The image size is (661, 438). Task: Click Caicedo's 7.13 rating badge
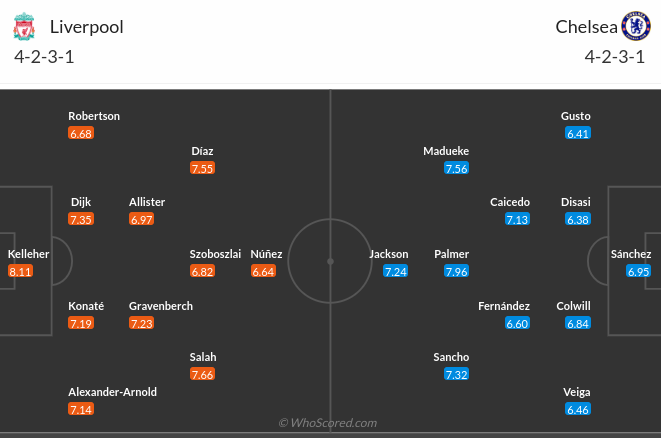[x=517, y=219]
